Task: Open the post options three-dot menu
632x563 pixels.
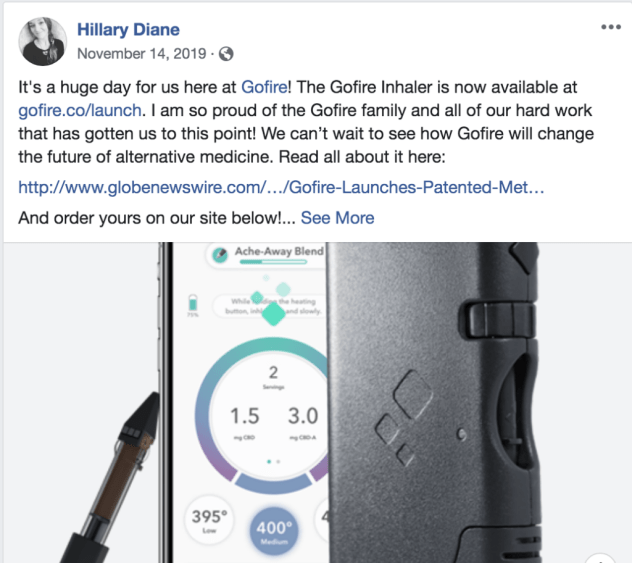Action: click(611, 27)
